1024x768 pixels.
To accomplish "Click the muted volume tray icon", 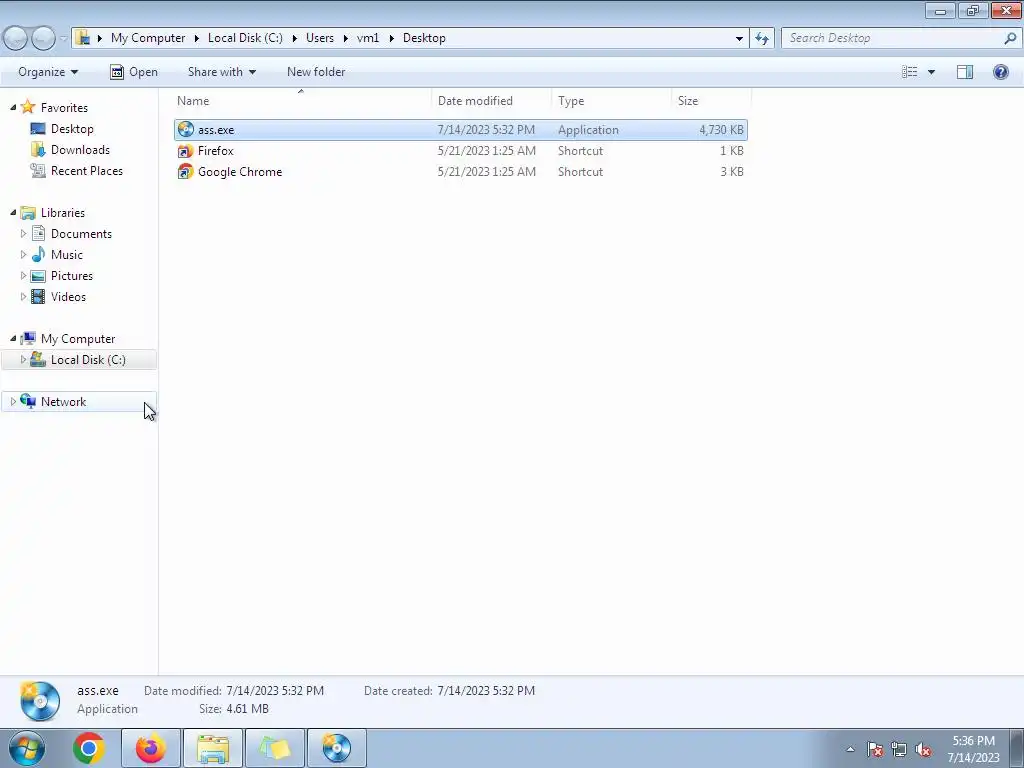I will pyautogui.click(x=922, y=749).
